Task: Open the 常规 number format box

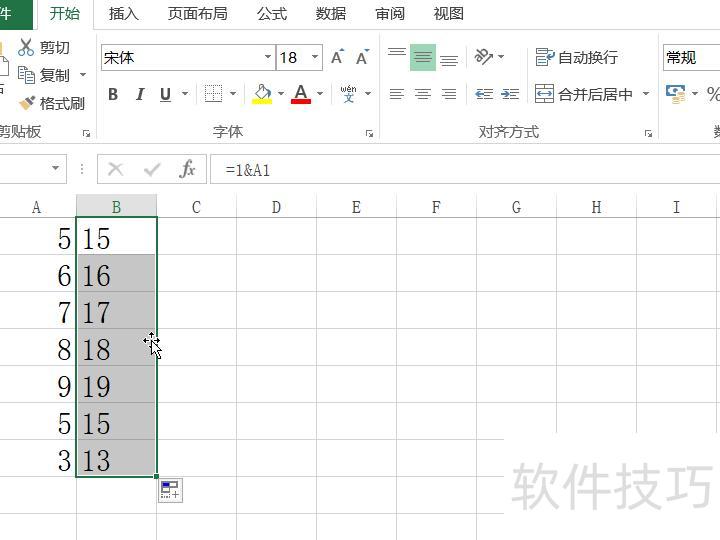Action: pos(691,57)
